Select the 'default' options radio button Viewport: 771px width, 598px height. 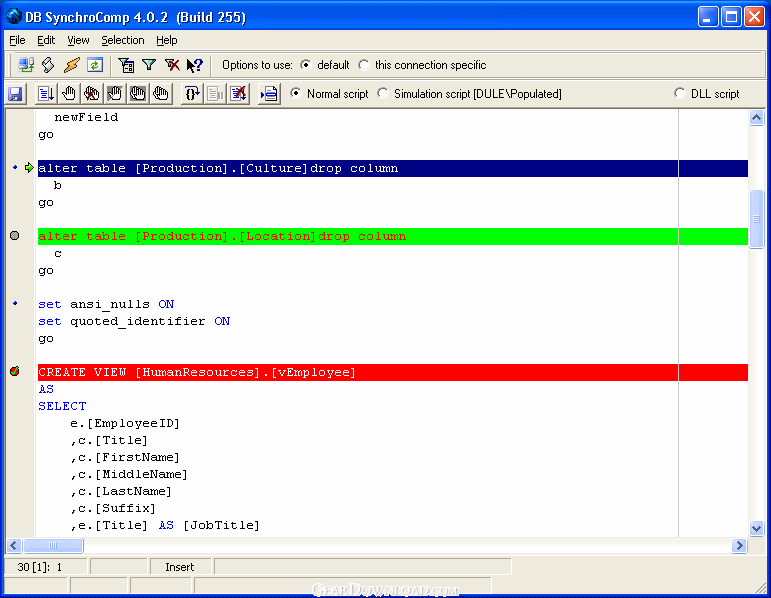(x=306, y=65)
